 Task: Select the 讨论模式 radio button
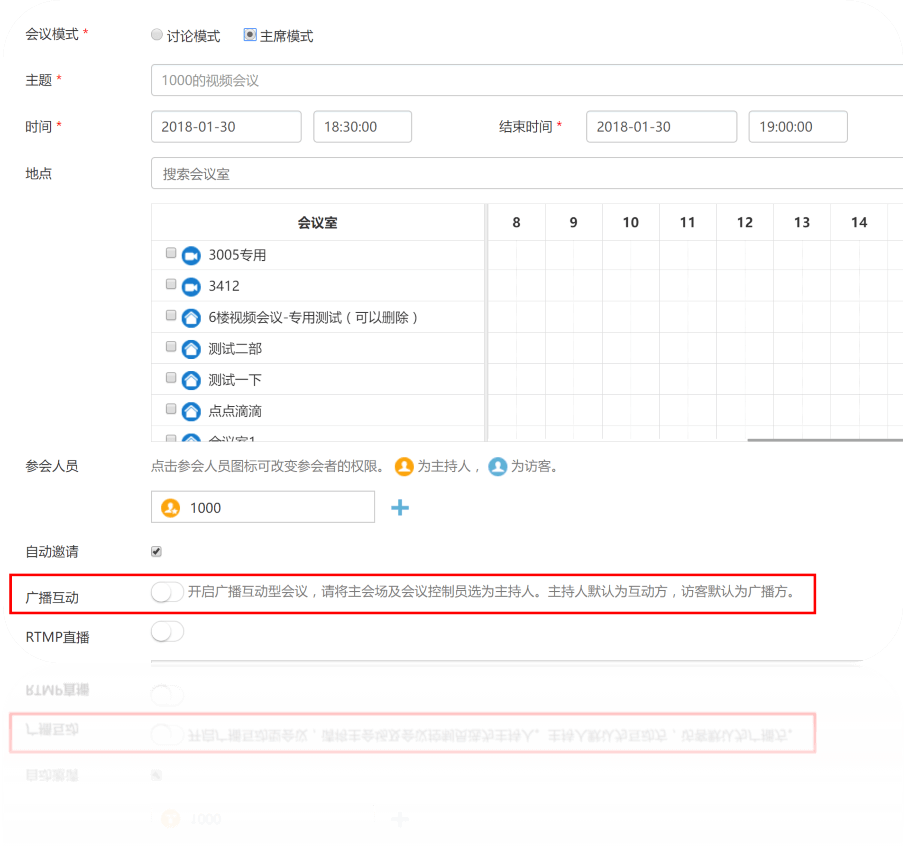tap(156, 35)
